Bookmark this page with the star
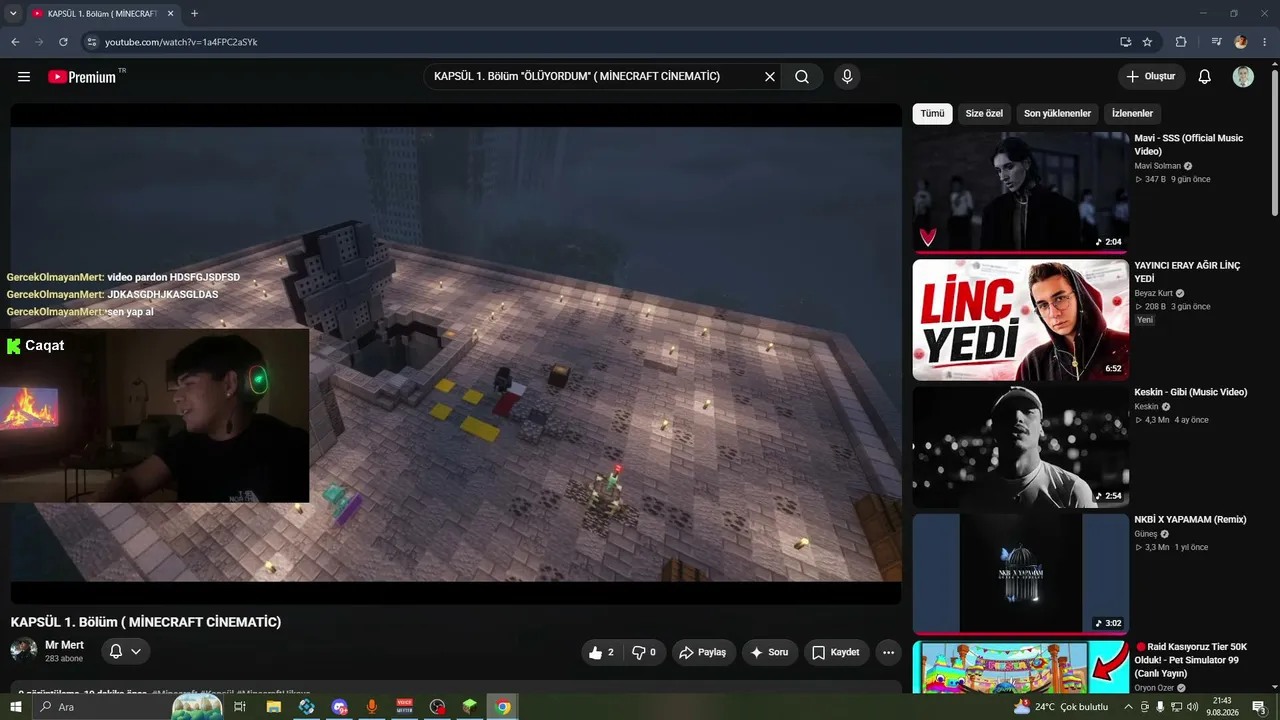This screenshot has height=720, width=1280. (x=1147, y=42)
